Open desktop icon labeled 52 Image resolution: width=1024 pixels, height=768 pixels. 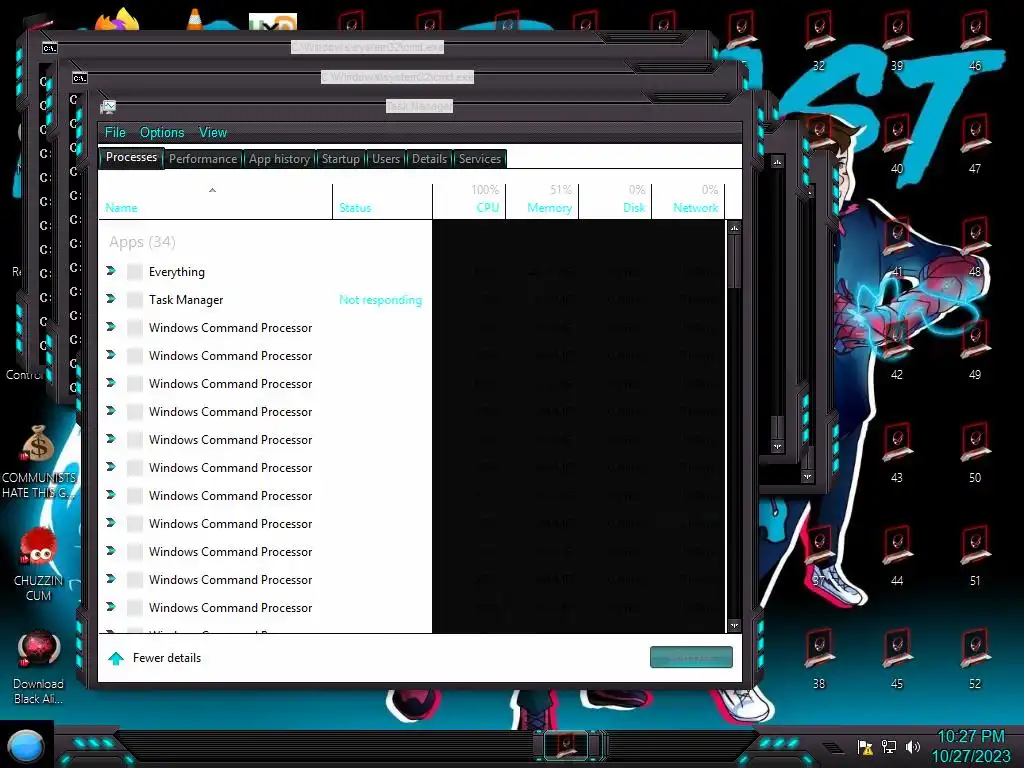coord(975,658)
